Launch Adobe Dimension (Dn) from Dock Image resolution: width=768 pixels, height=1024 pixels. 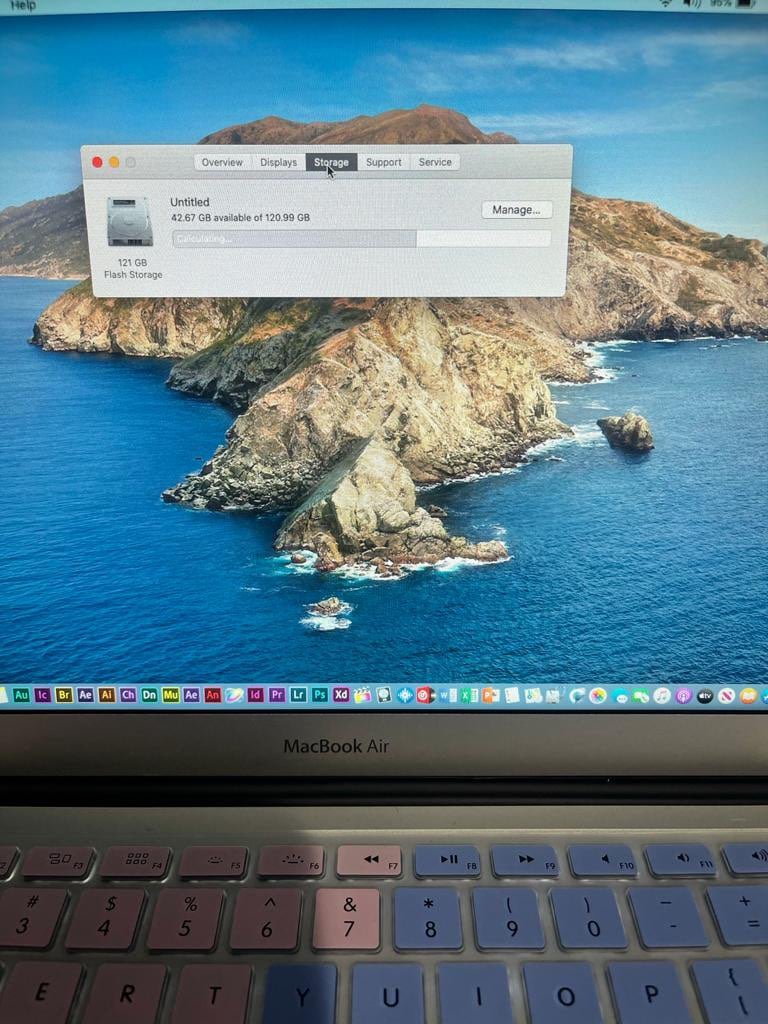[149, 695]
